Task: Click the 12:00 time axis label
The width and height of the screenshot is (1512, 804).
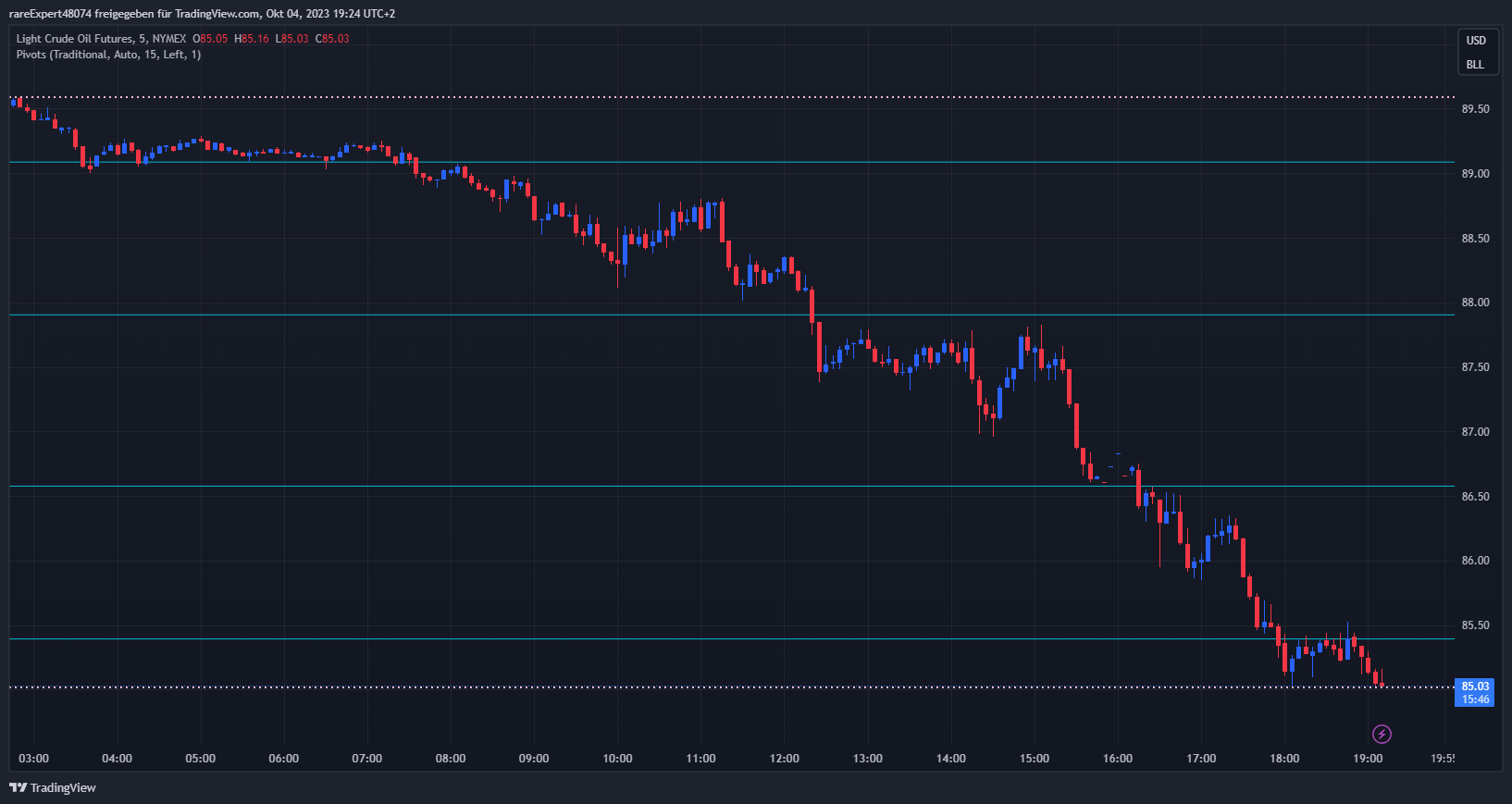Action: coord(784,759)
